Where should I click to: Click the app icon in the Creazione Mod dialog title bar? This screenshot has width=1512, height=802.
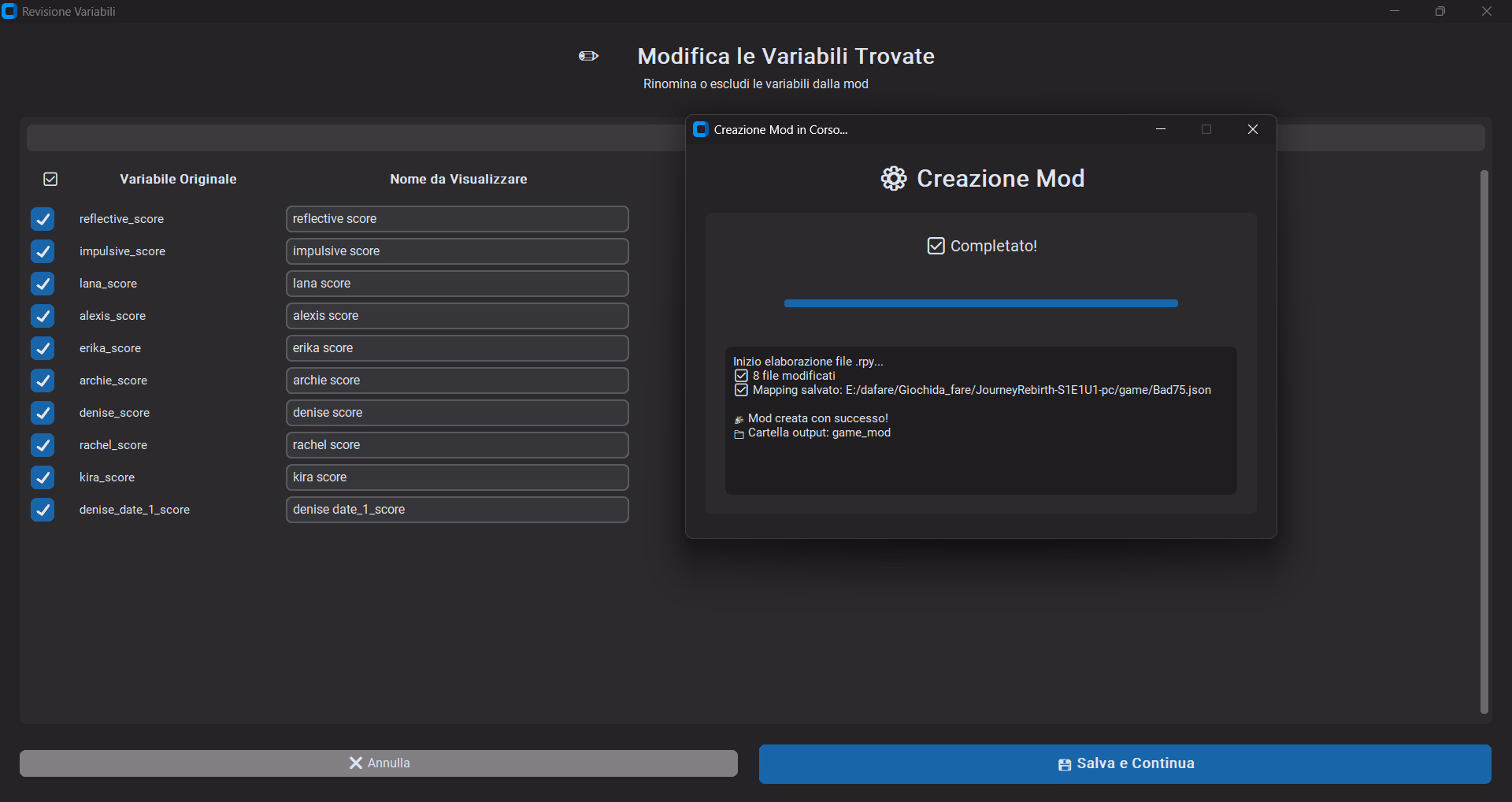700,130
